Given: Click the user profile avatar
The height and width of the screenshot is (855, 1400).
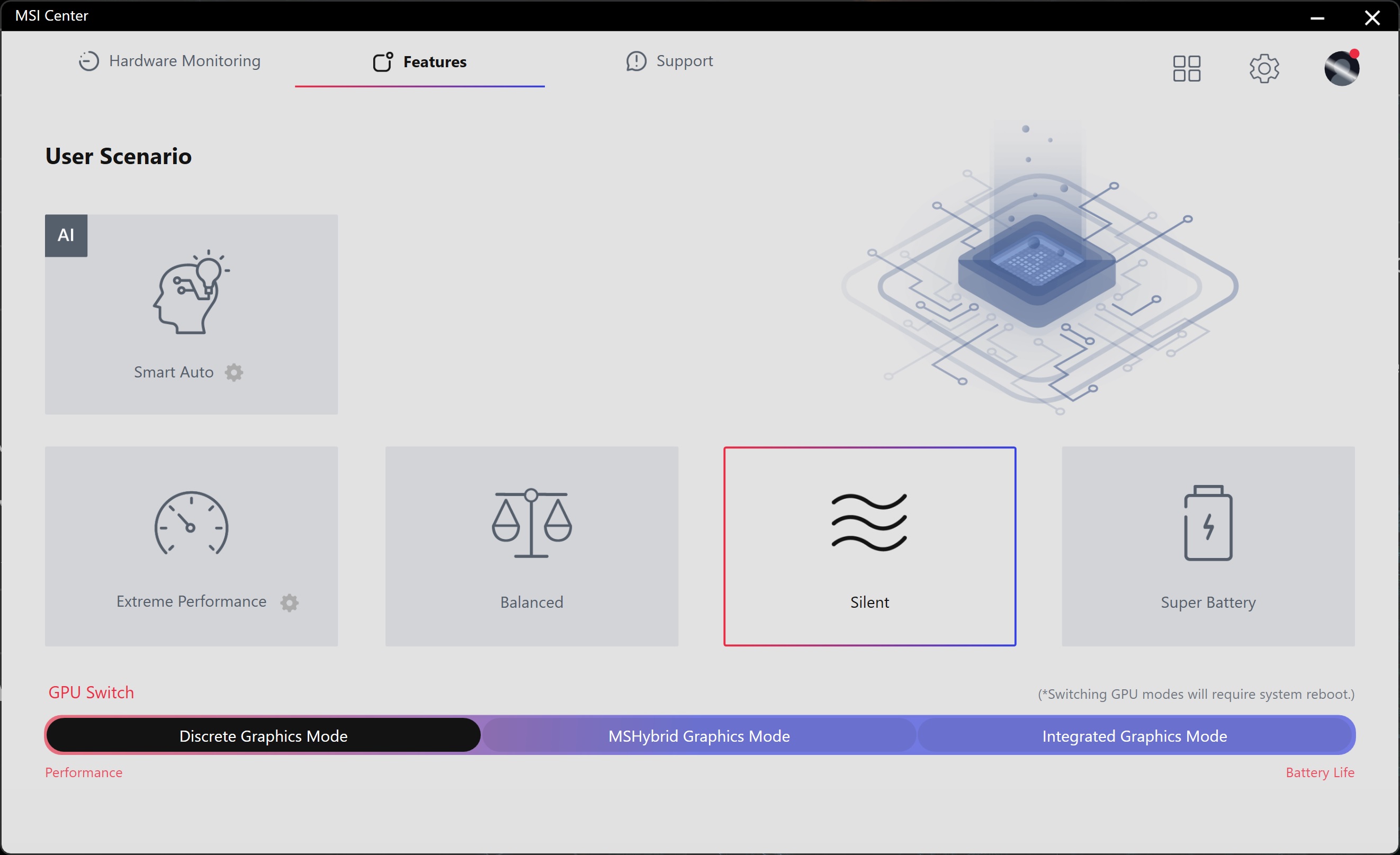Looking at the screenshot, I should tap(1341, 69).
